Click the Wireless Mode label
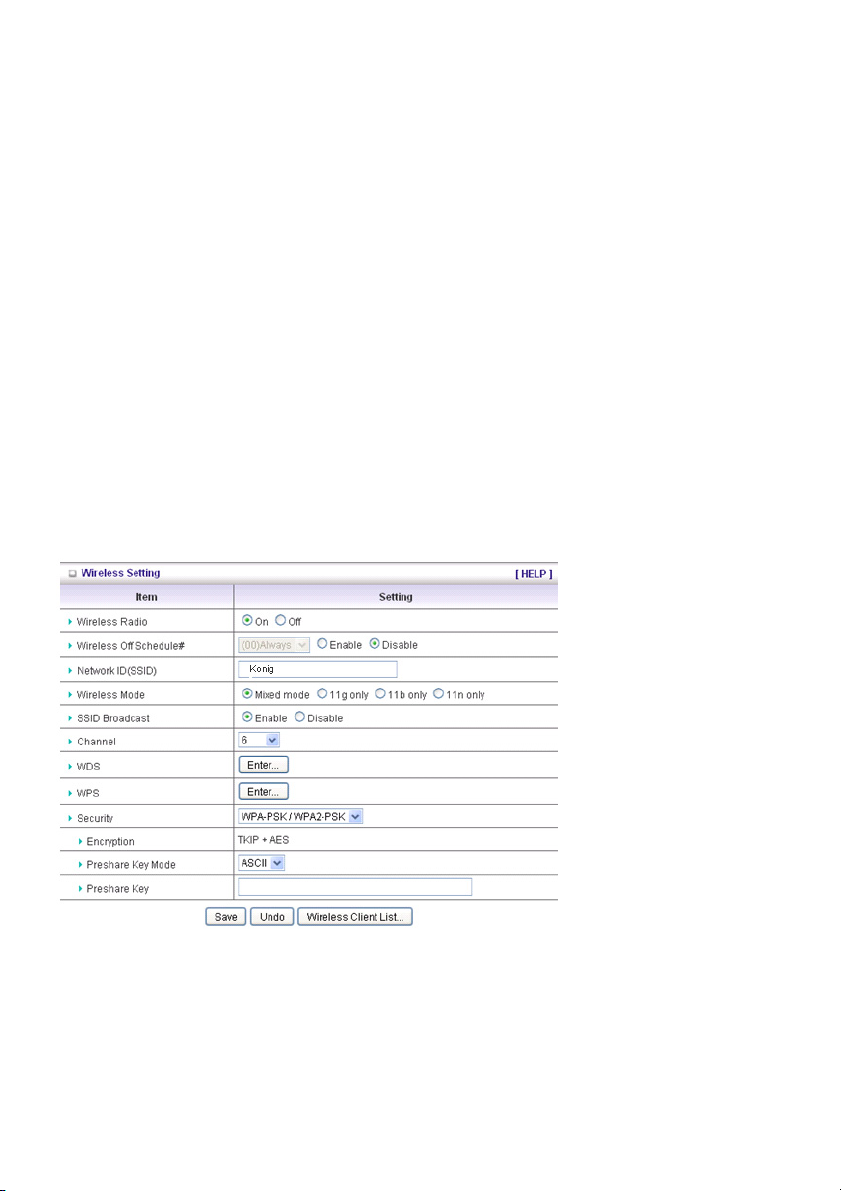The width and height of the screenshot is (841, 1191). [x=111, y=695]
